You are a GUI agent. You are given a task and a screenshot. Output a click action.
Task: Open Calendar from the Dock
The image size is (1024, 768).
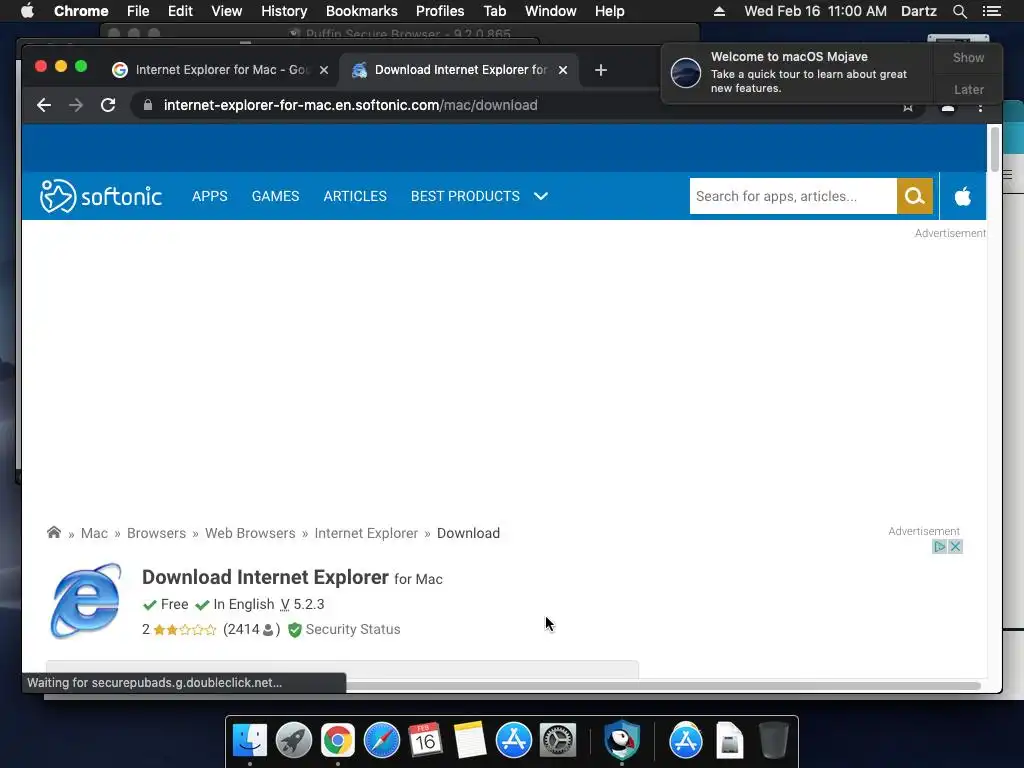[425, 741]
